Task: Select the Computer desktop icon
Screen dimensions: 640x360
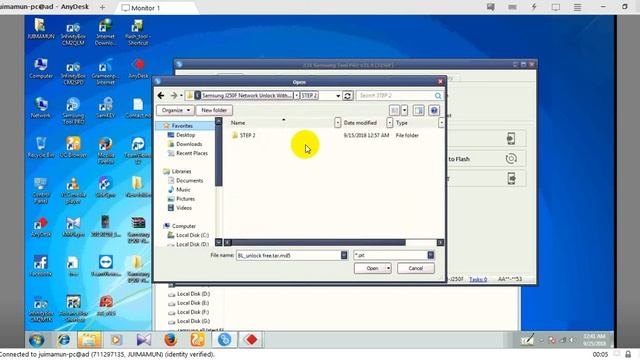Action: point(41,68)
